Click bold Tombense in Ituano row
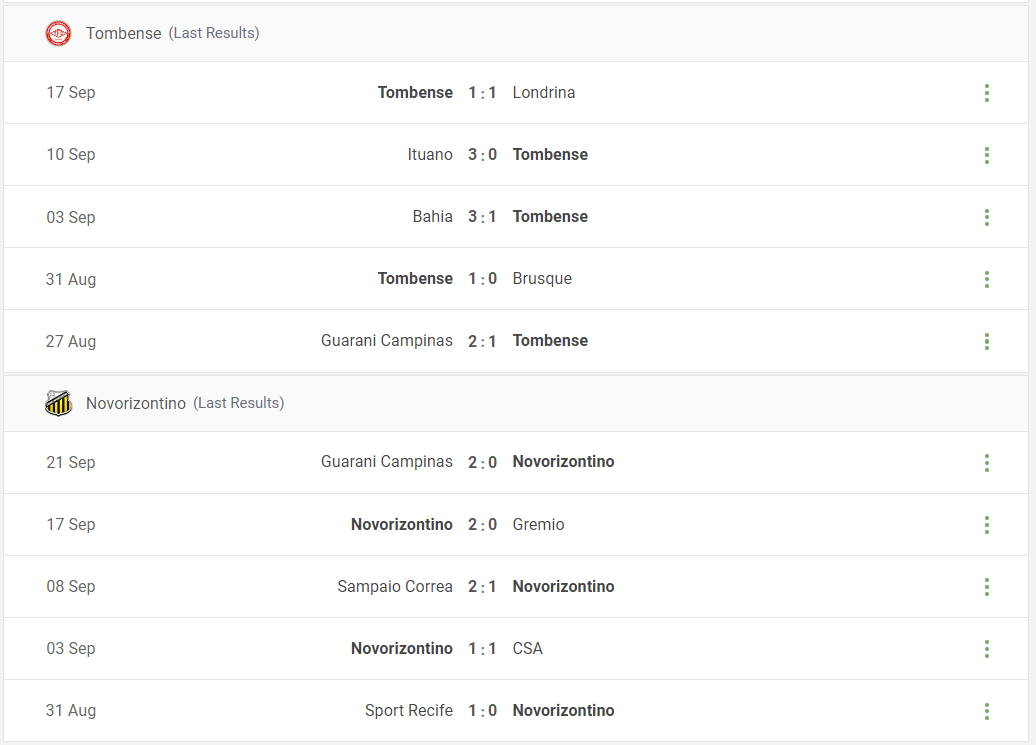Screen dimensions: 1036x745 click(x=550, y=155)
